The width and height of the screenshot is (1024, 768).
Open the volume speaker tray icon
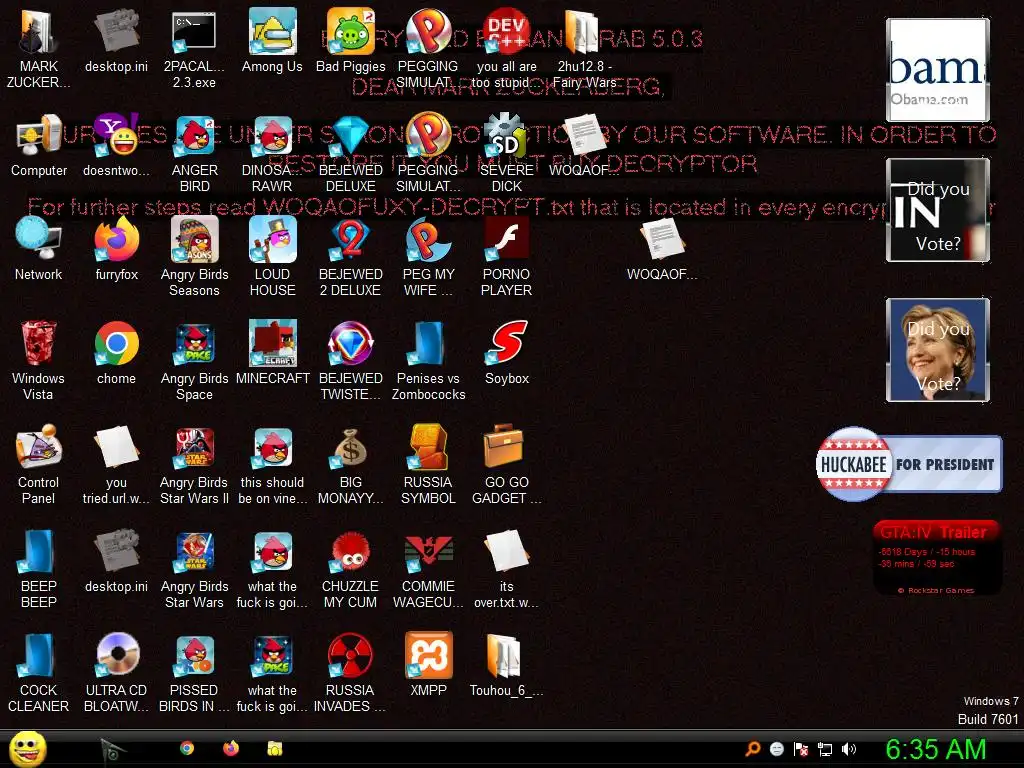click(849, 749)
